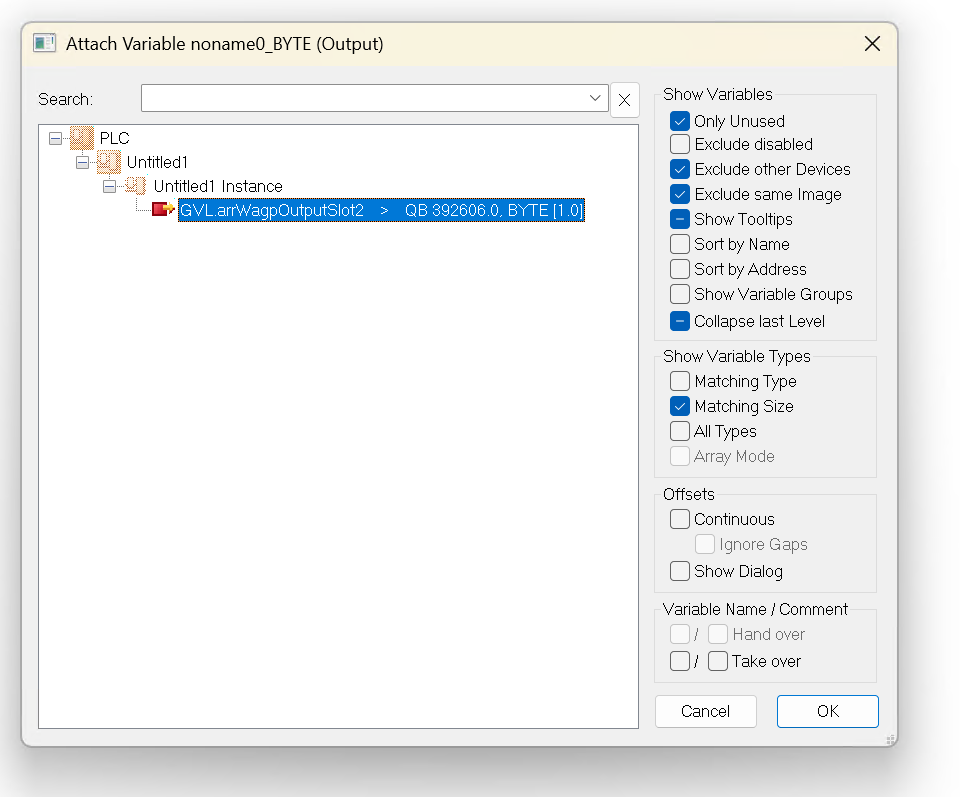
Task: Collapse the Untitled1 tree node
Action: 82,162
